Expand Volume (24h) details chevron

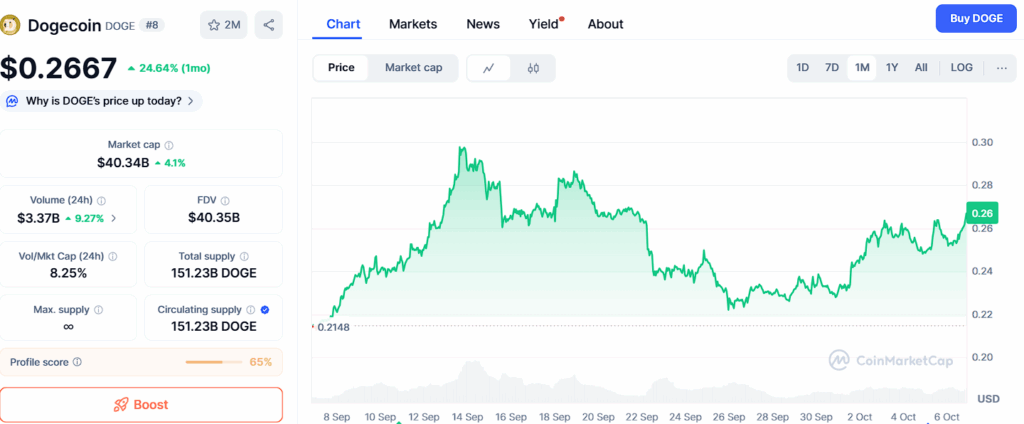click(113, 218)
